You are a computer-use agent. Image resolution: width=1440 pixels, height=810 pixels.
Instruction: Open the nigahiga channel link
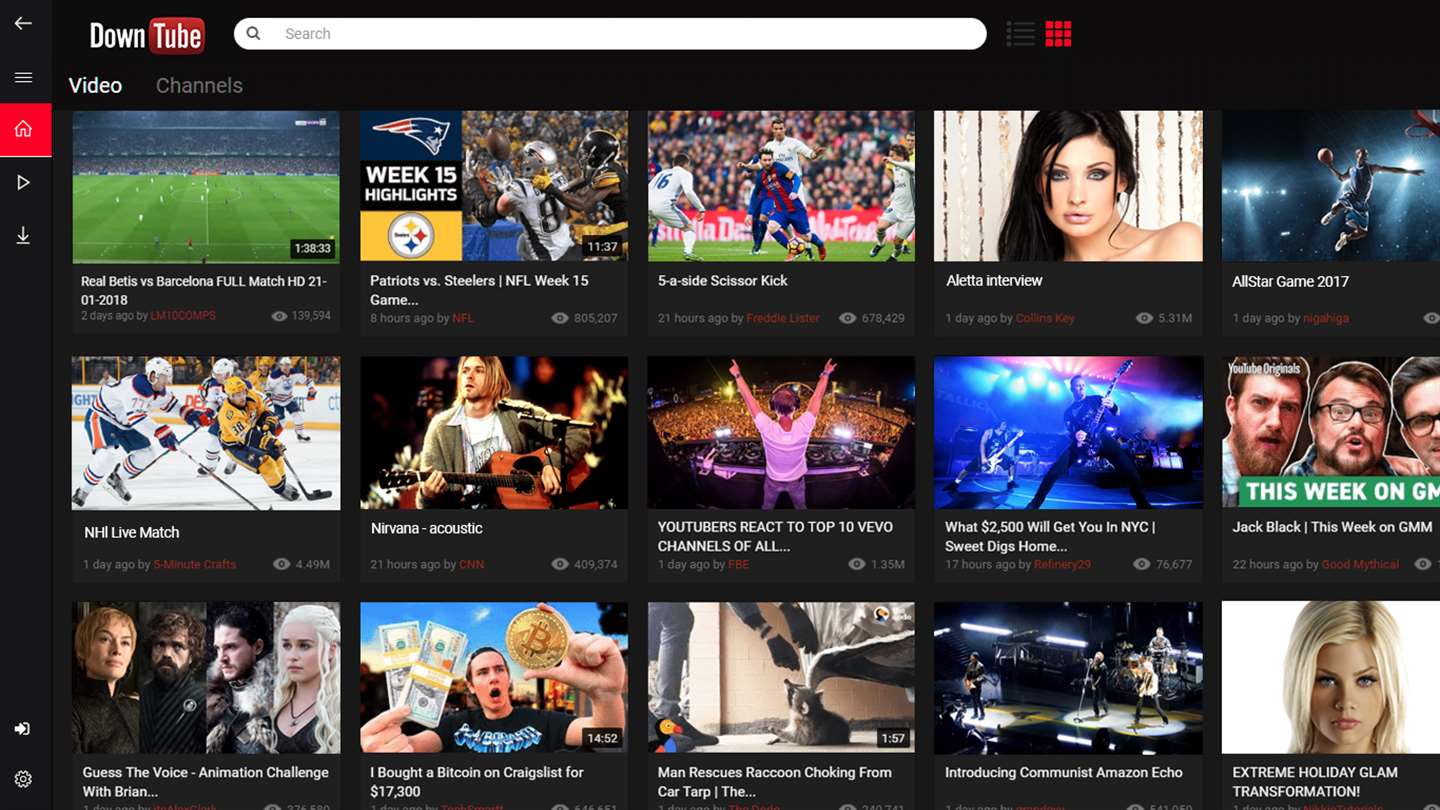click(1326, 318)
